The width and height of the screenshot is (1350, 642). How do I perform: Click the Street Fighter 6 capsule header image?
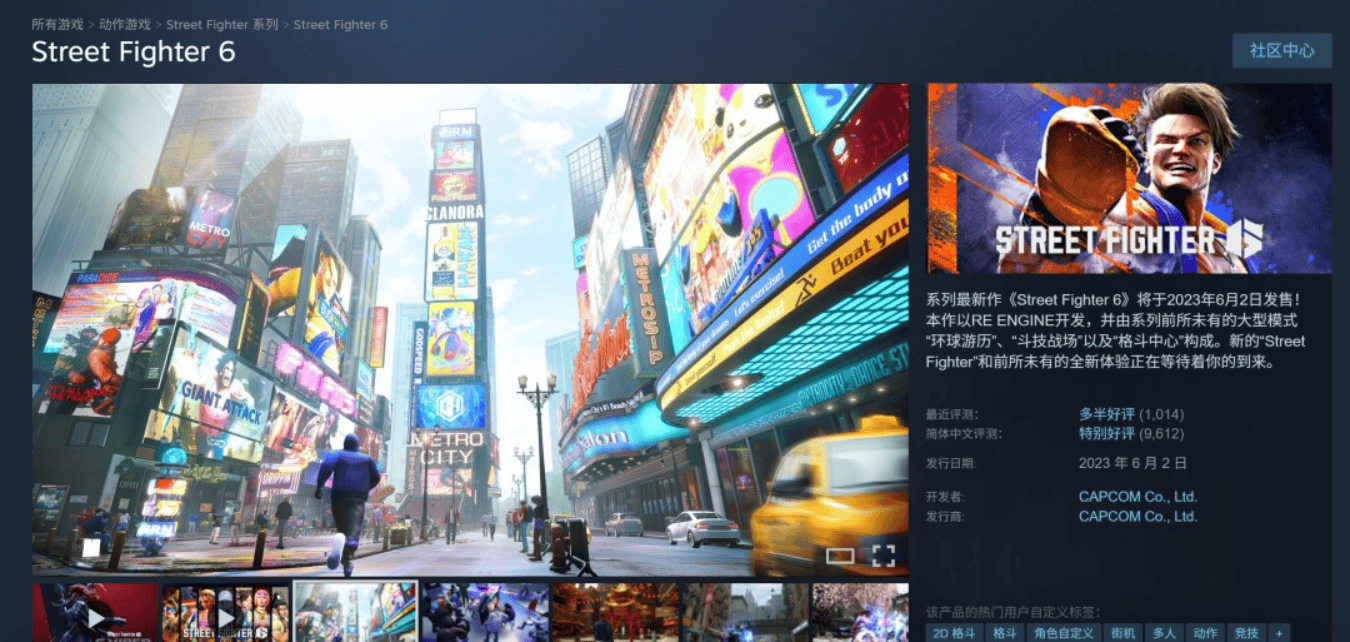(x=1129, y=178)
